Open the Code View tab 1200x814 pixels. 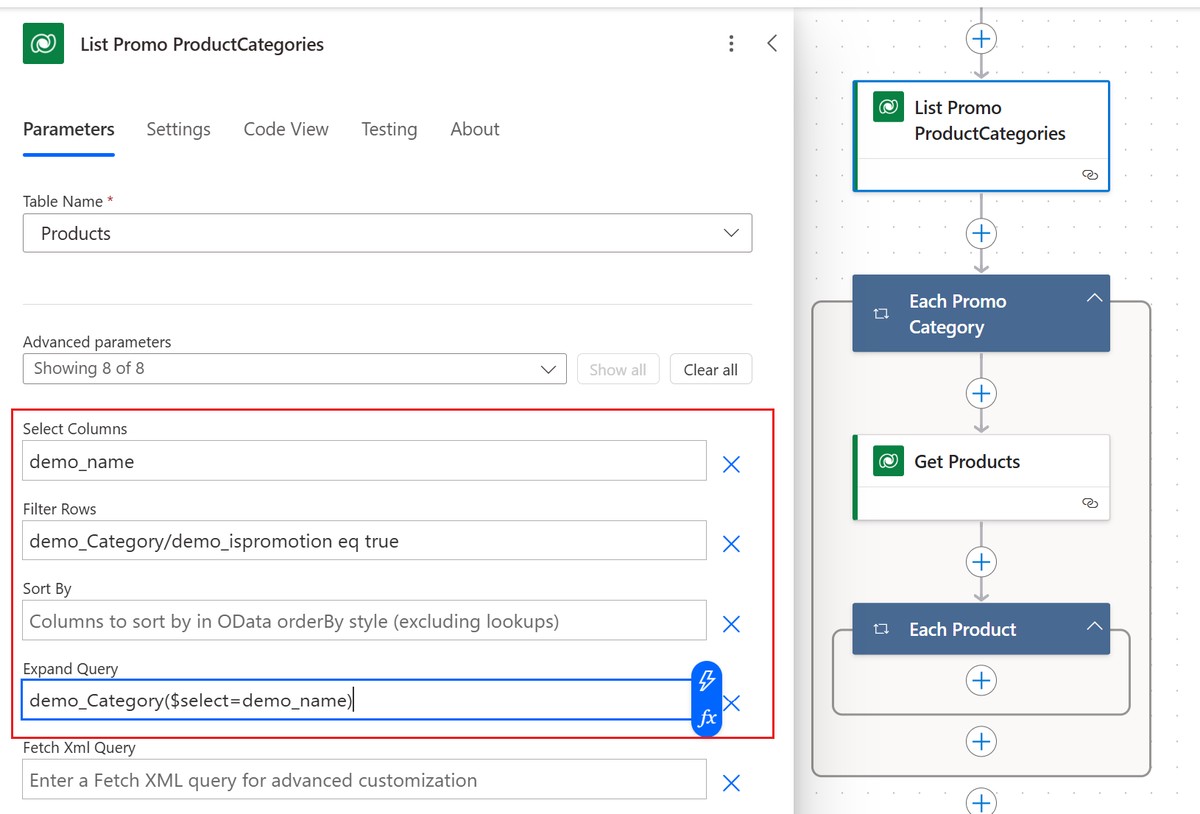286,129
